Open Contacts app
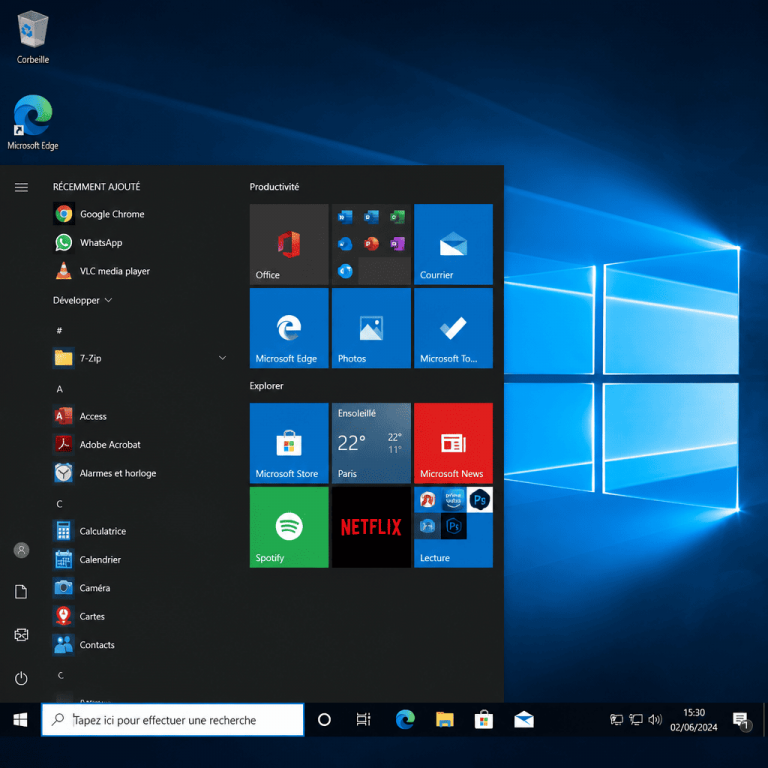 [x=139, y=645]
